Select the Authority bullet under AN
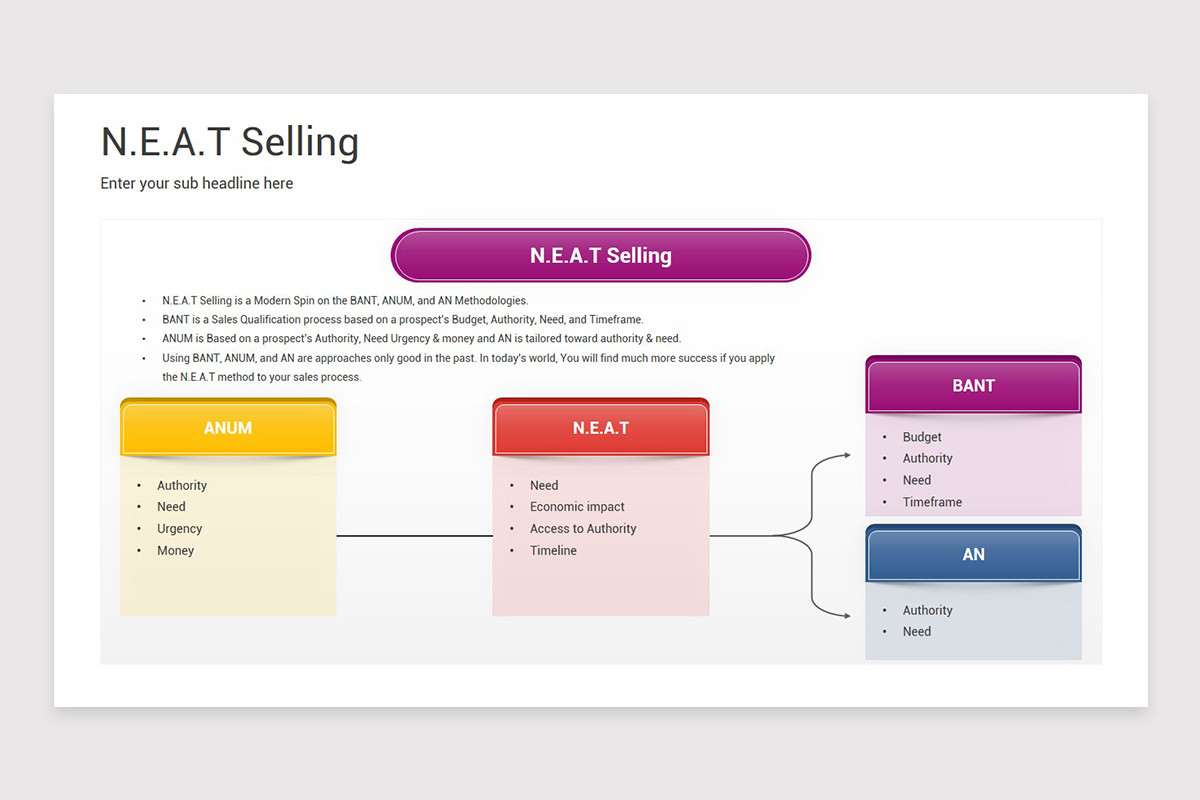 coord(928,610)
